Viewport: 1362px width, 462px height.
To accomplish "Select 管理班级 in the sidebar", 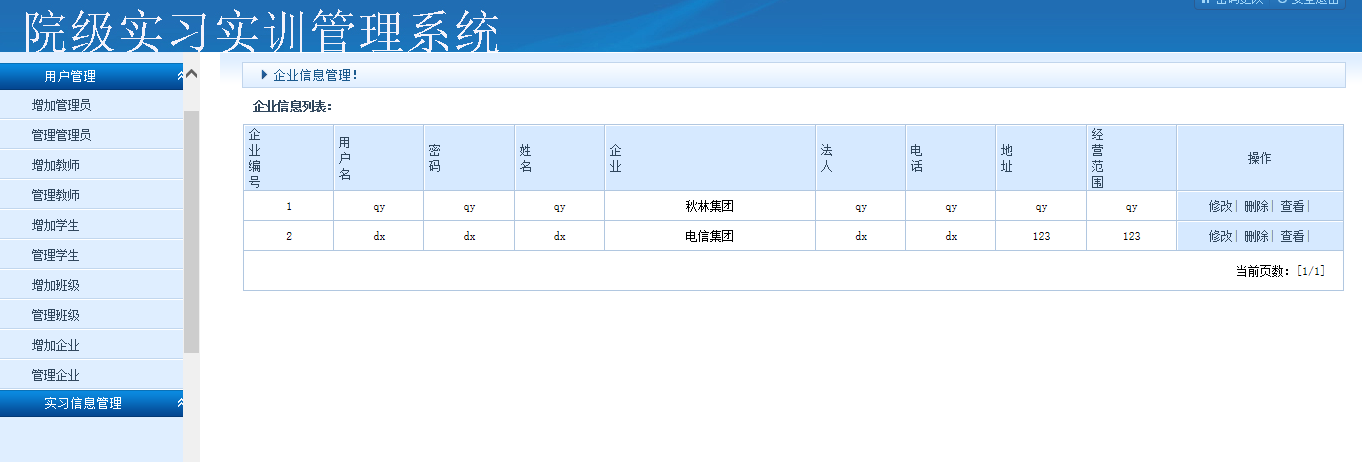I will 55,315.
